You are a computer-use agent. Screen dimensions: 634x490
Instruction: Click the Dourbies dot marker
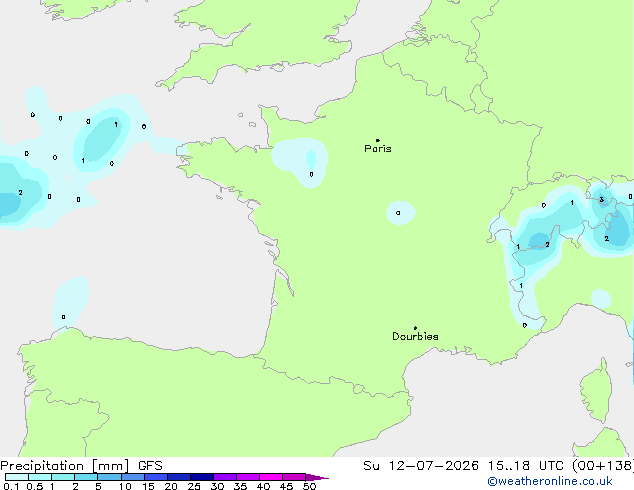coord(415,328)
